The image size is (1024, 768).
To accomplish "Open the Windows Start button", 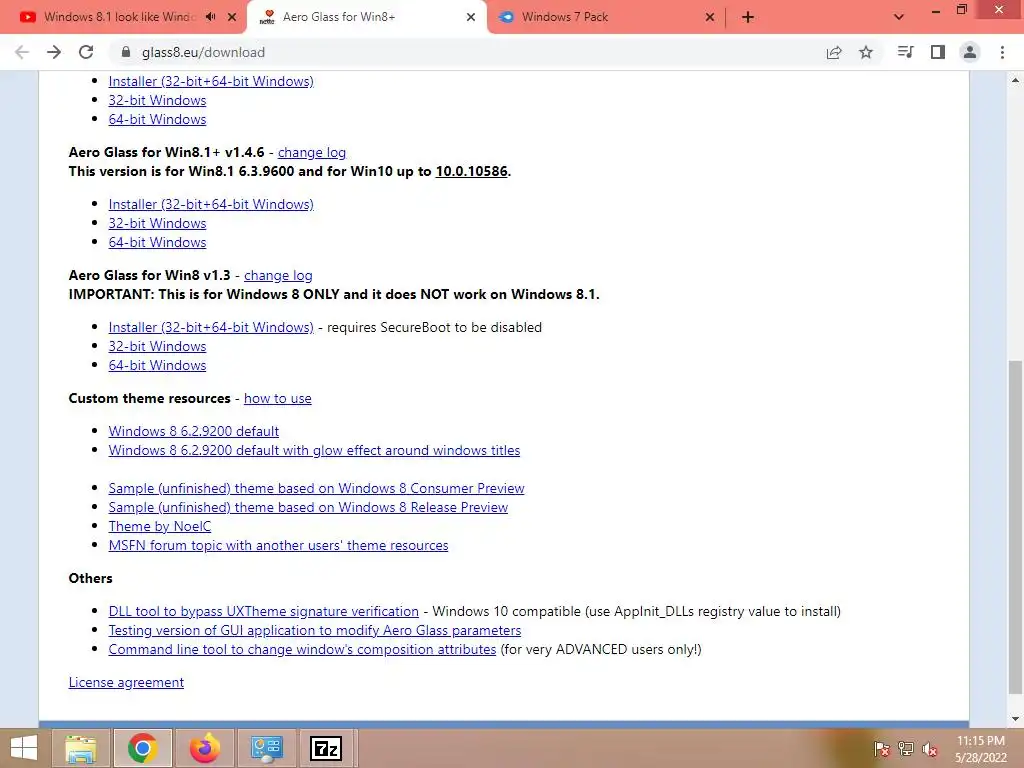I will (x=24, y=748).
